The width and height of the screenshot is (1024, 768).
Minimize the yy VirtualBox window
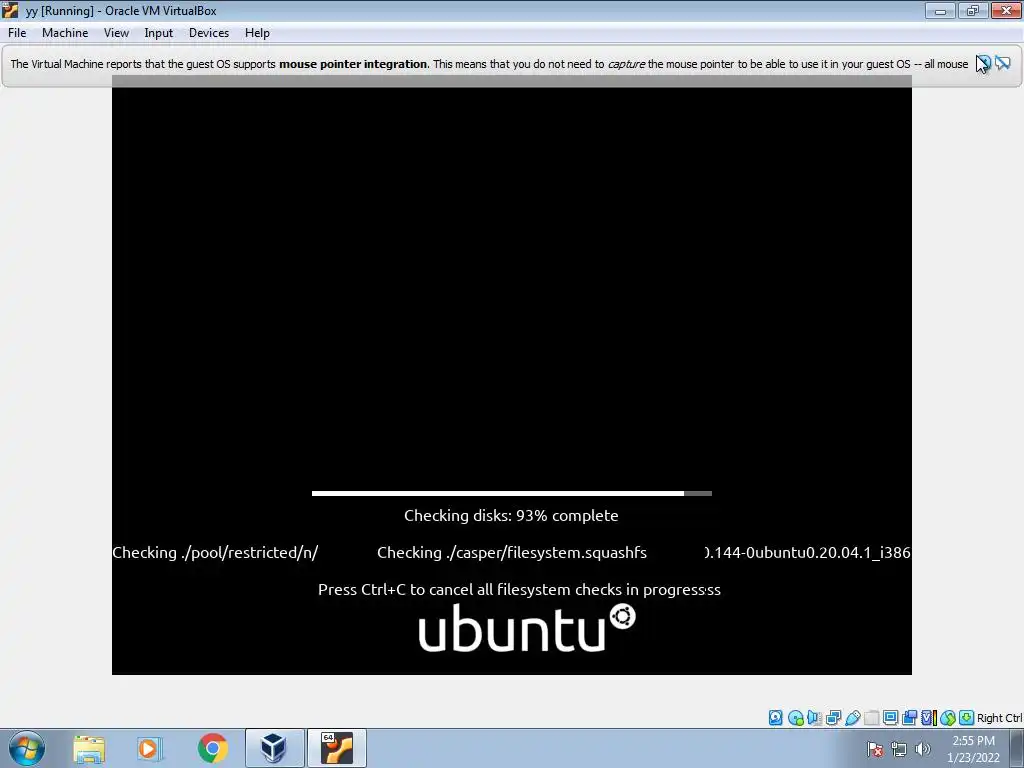940,10
